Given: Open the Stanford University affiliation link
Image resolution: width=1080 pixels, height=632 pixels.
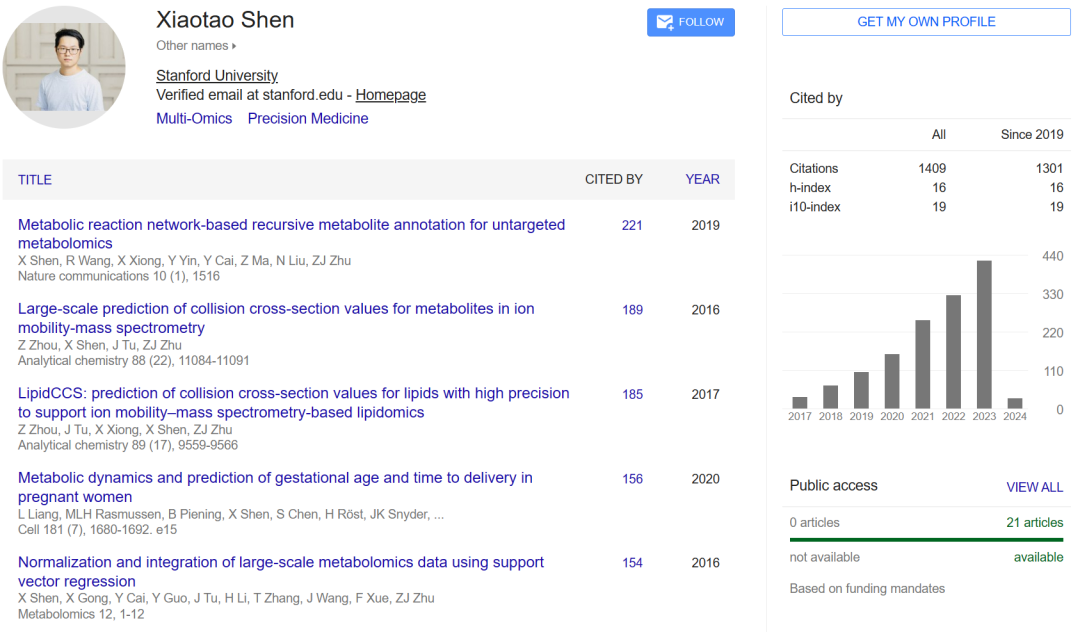Looking at the screenshot, I should (x=217, y=76).
